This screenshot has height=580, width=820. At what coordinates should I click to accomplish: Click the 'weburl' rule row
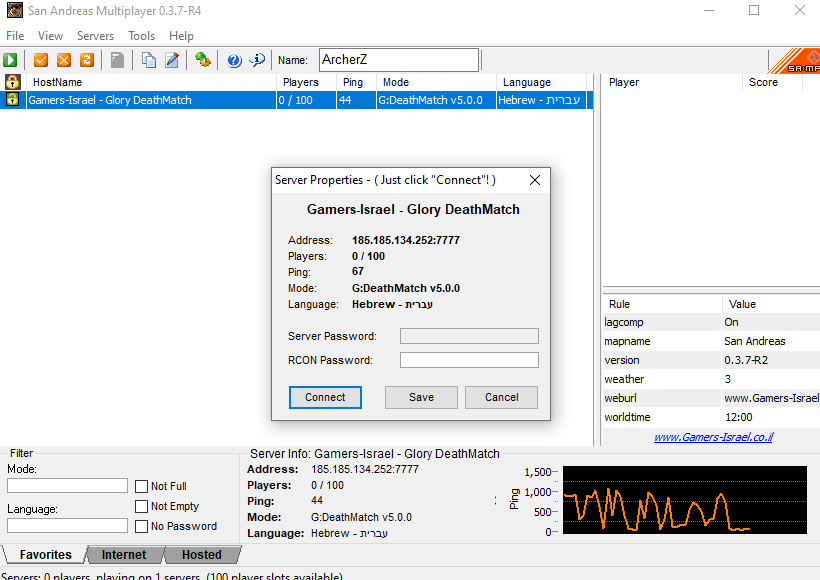[711, 398]
